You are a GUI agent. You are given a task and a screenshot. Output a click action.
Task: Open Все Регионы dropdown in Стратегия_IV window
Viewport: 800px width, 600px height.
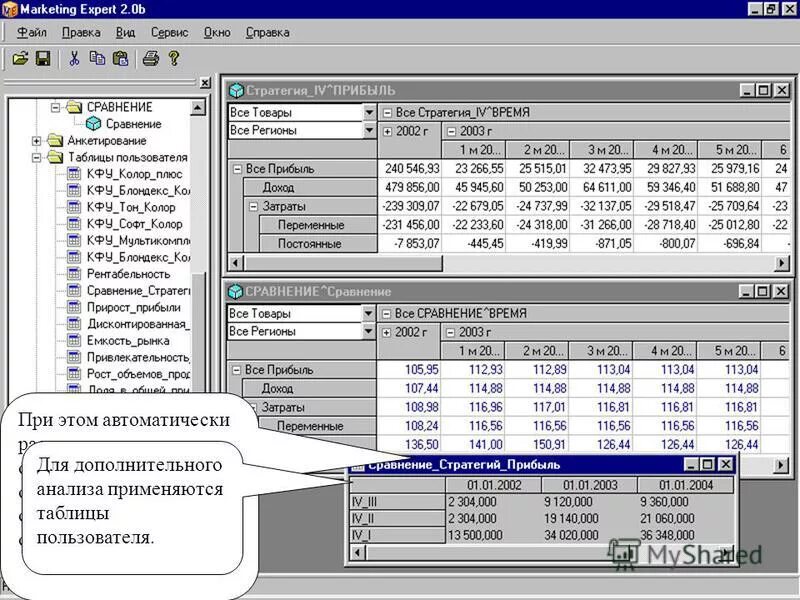(369, 131)
